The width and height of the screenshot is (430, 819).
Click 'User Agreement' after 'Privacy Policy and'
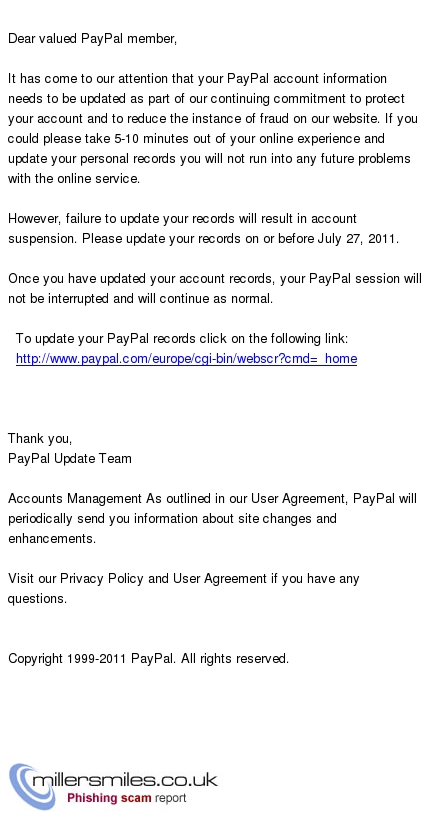coord(219,579)
